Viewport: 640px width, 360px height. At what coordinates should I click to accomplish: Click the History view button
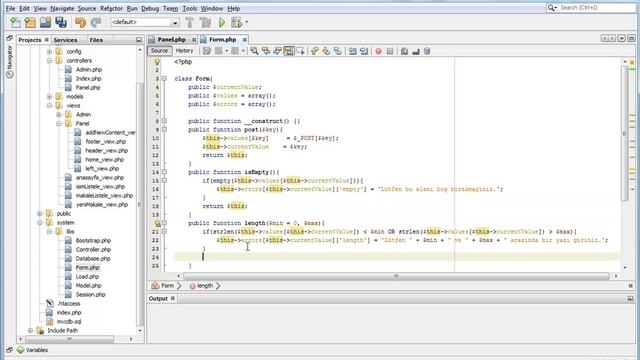184,51
